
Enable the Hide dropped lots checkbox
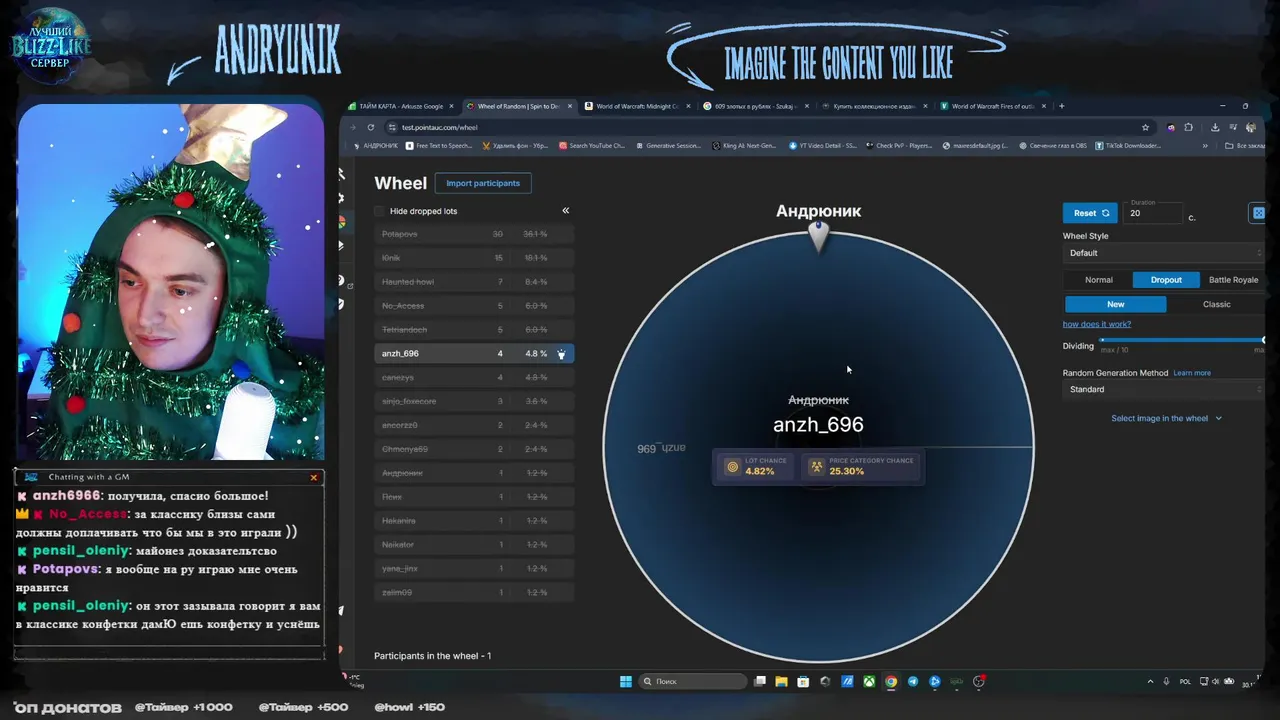[379, 211]
